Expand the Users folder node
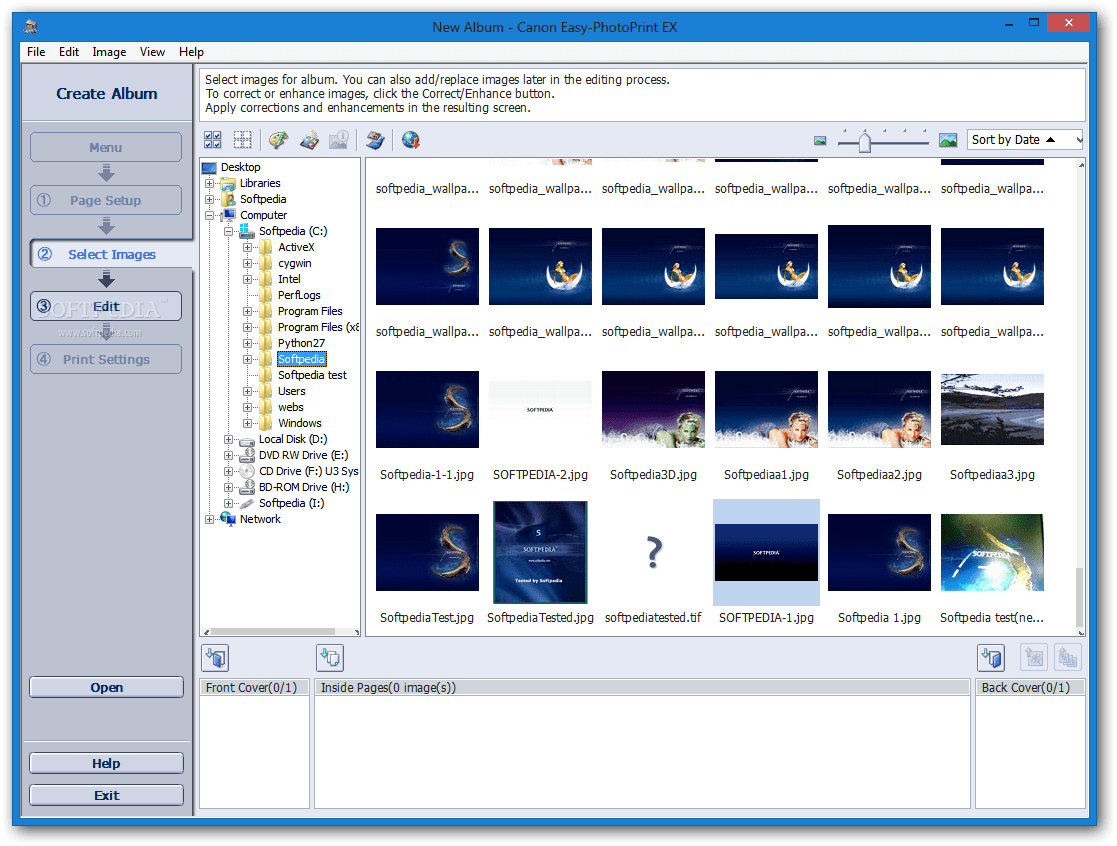 coord(247,391)
